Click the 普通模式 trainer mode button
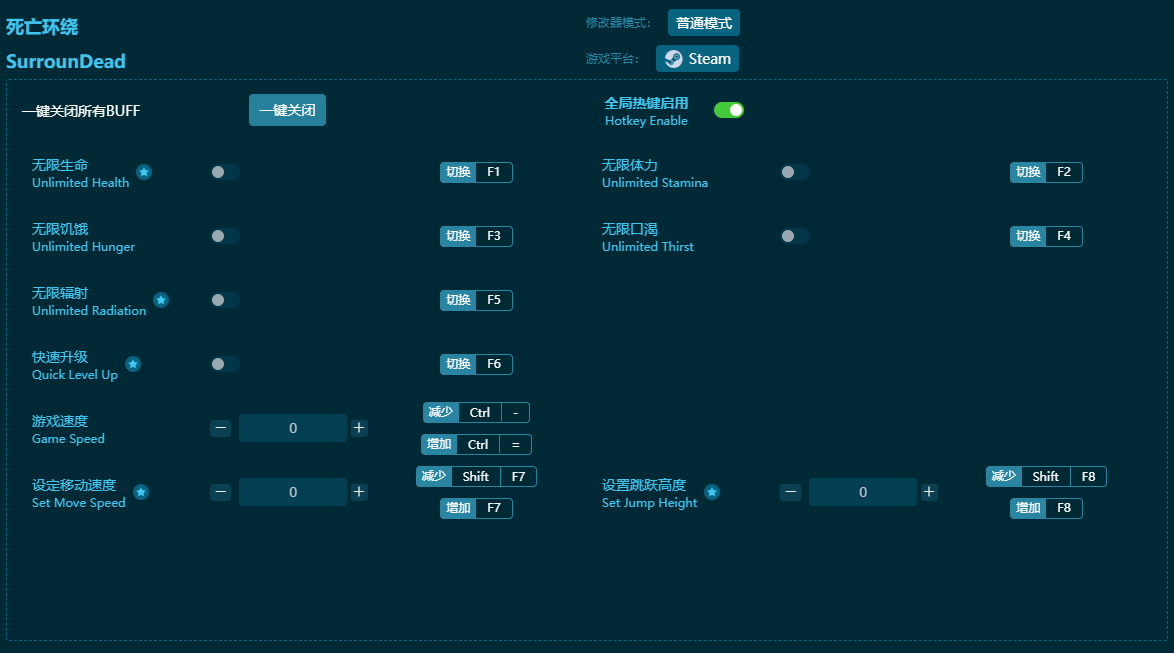Viewport: 1174px width, 653px height. point(704,23)
